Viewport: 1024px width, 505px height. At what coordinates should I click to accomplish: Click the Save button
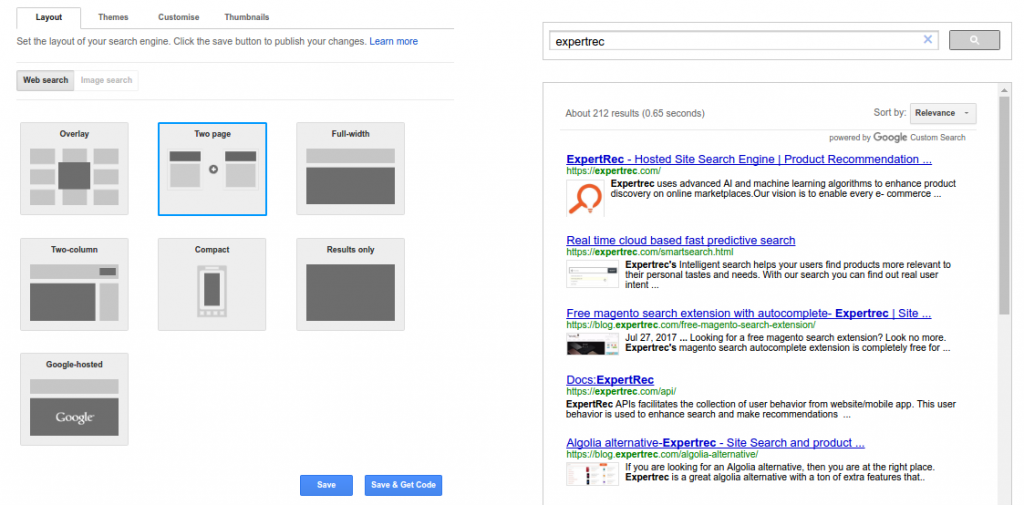(326, 485)
